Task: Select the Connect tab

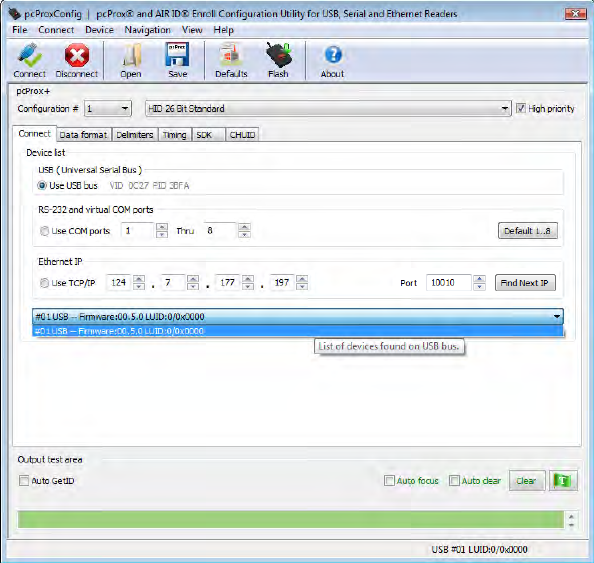Action: pos(34,134)
